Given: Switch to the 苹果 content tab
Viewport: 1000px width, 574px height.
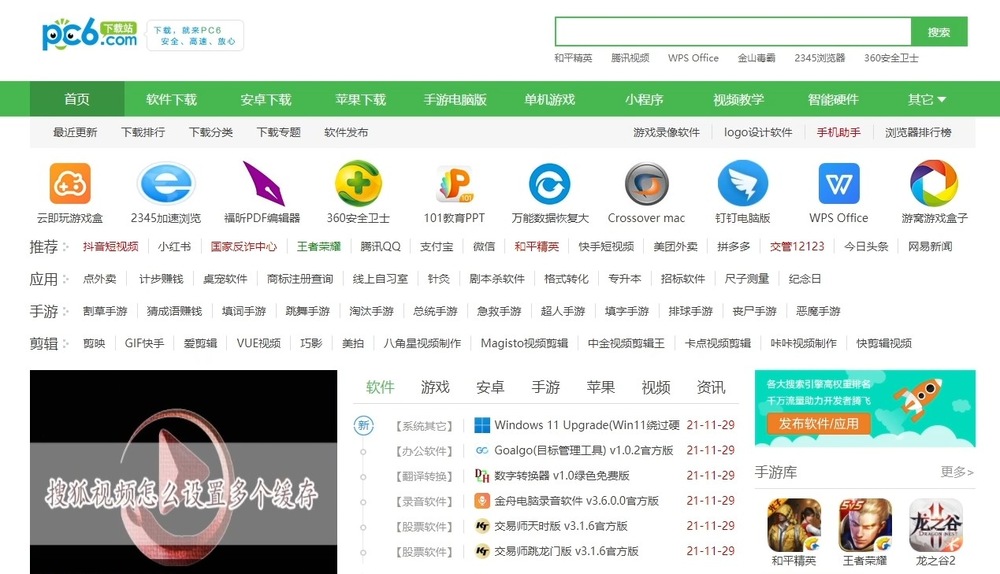Looking at the screenshot, I should click(x=601, y=387).
